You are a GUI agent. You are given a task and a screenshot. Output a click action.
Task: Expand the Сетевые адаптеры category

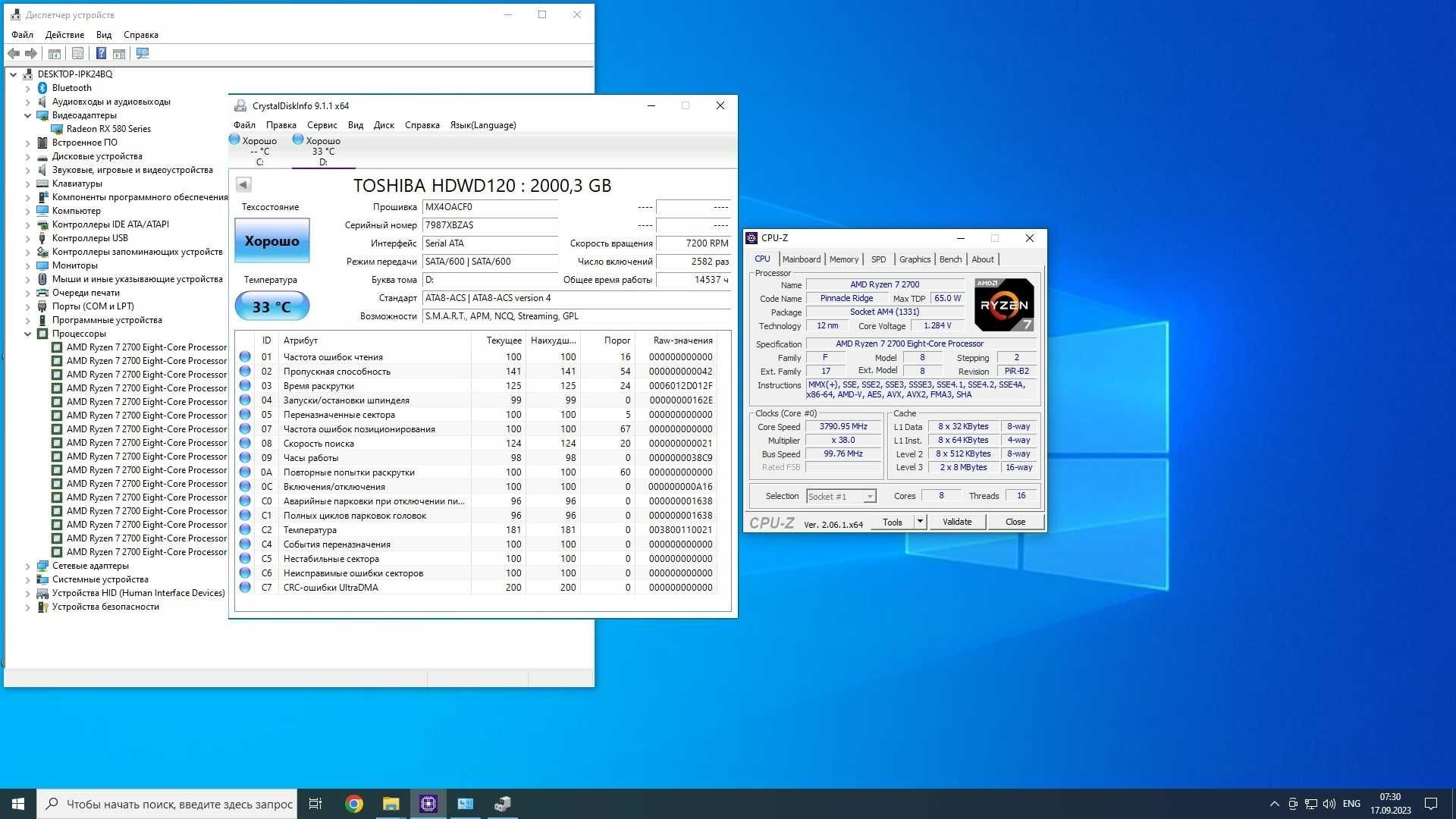pos(28,566)
